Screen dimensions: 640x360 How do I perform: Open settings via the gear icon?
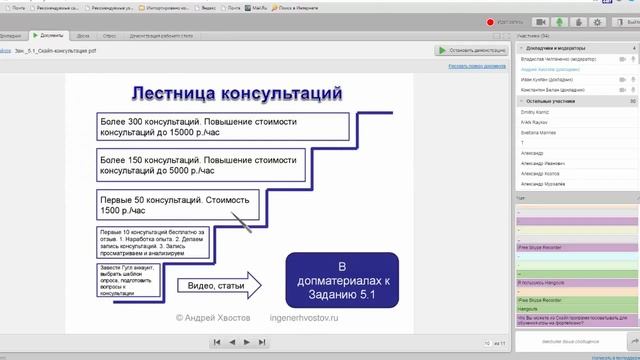(x=598, y=22)
